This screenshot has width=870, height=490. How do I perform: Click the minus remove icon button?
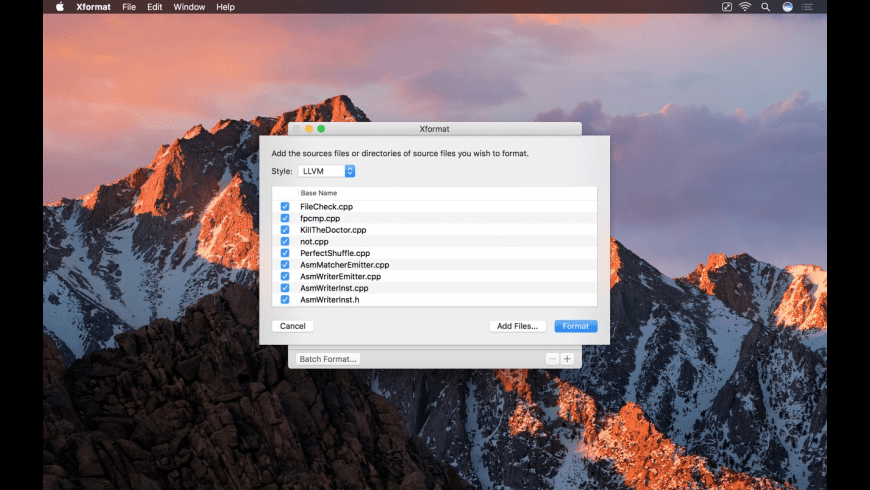pyautogui.click(x=552, y=359)
